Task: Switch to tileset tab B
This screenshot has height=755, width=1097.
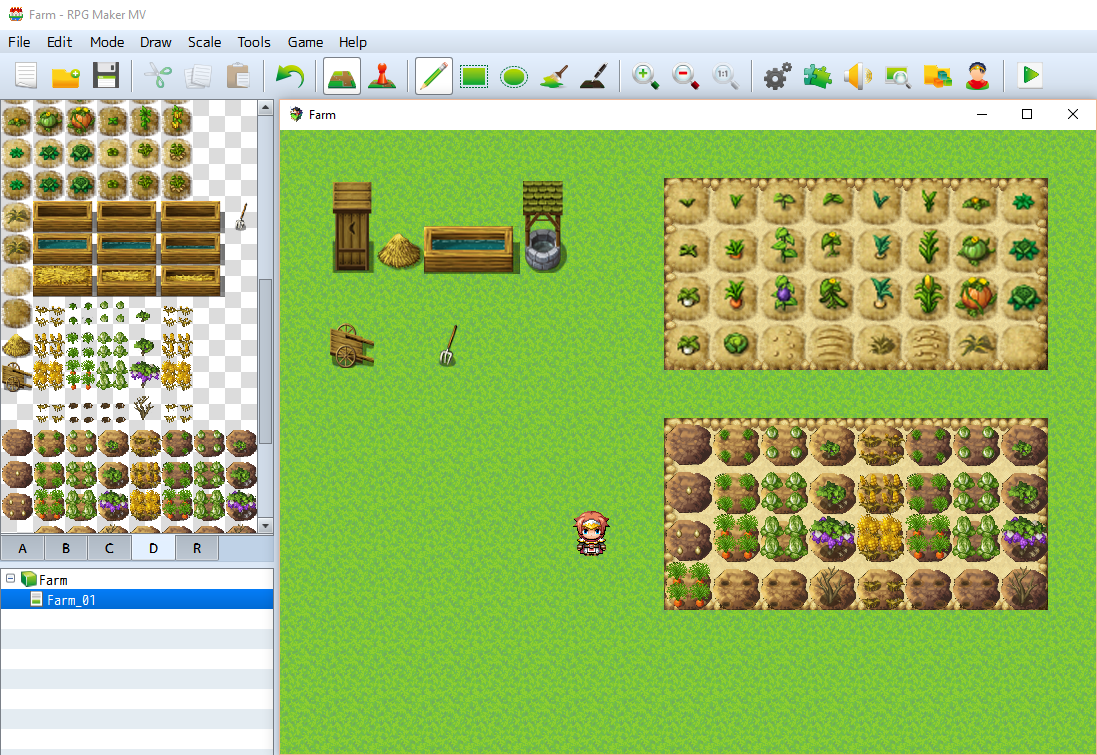Action: pos(66,548)
